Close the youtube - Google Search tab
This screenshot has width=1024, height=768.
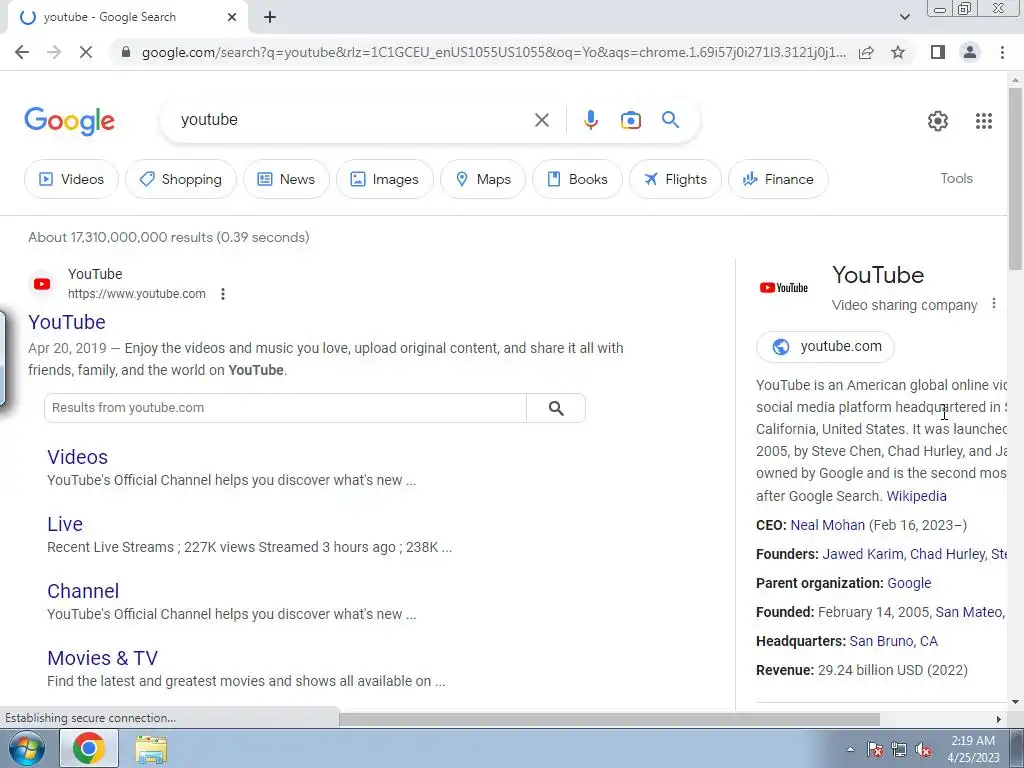[232, 17]
